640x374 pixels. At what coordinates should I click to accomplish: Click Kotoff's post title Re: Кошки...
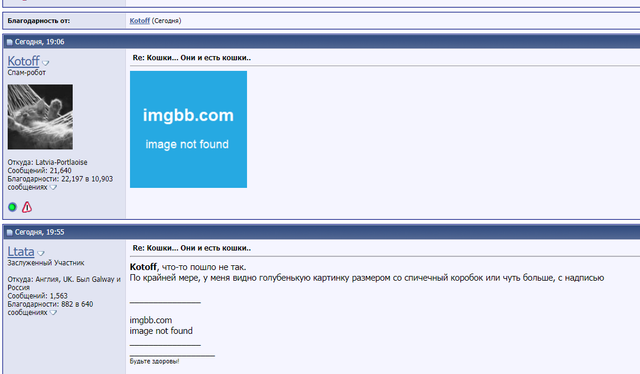coord(191,58)
